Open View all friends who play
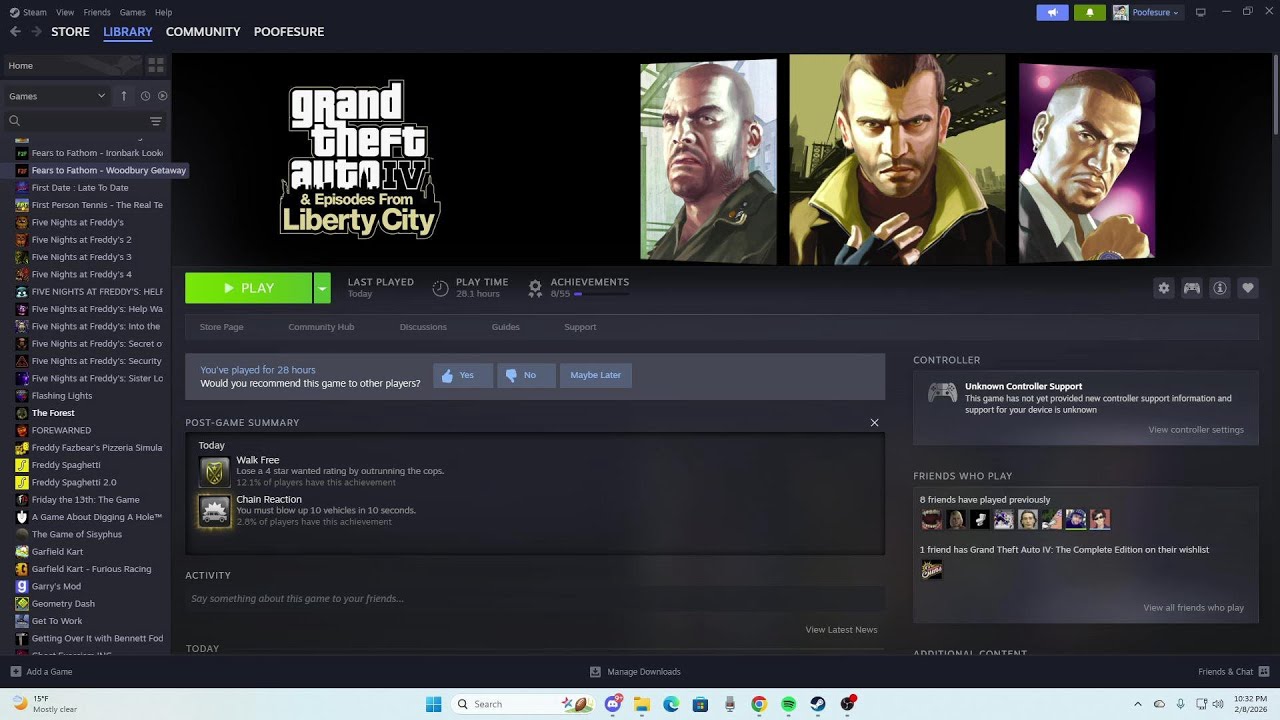 pyautogui.click(x=1193, y=608)
